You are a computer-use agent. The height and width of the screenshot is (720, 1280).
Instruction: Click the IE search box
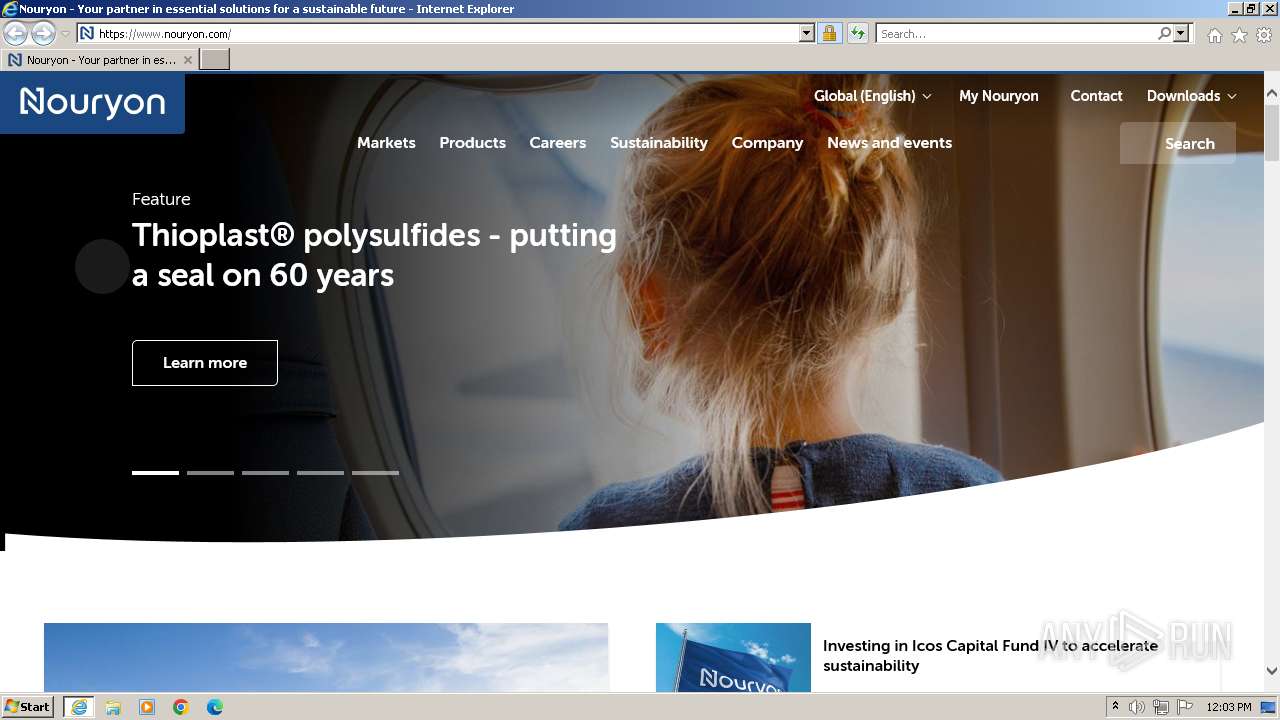tap(1016, 34)
